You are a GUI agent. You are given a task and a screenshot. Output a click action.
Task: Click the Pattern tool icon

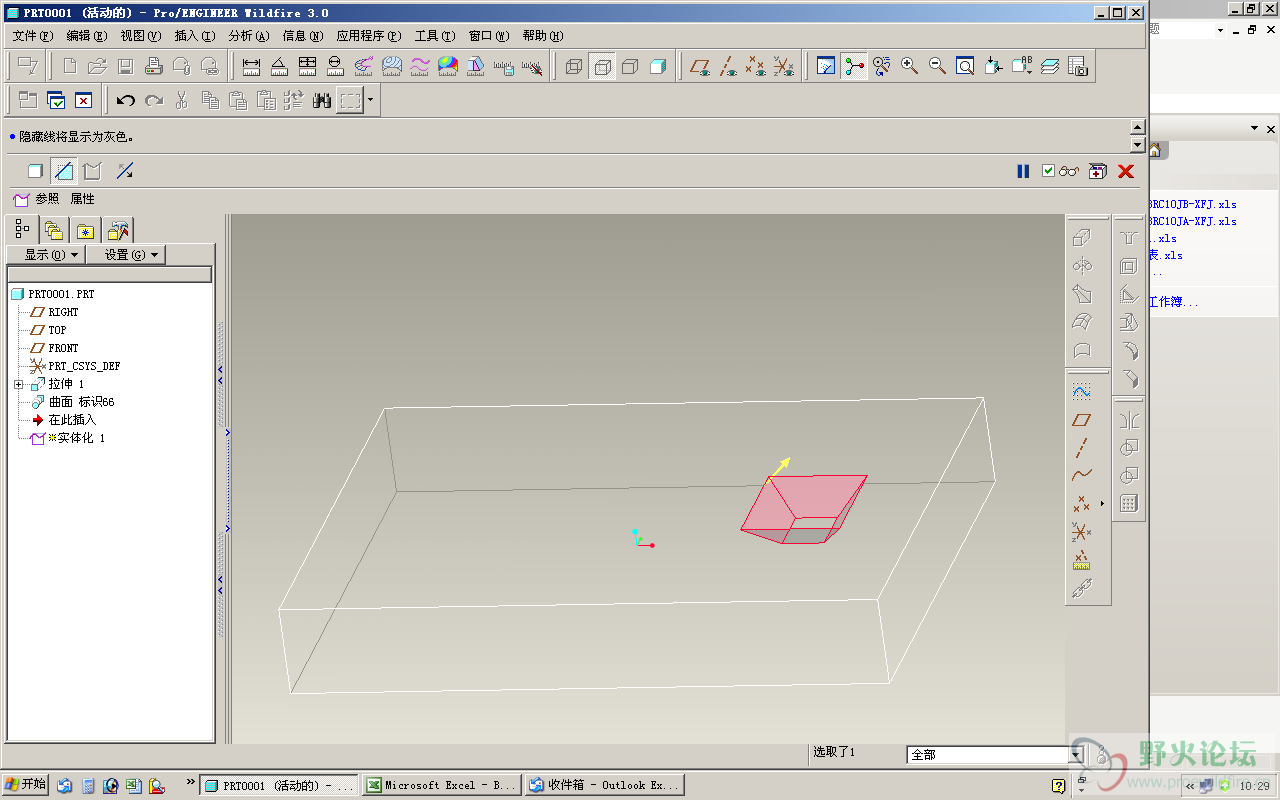(x=1129, y=504)
